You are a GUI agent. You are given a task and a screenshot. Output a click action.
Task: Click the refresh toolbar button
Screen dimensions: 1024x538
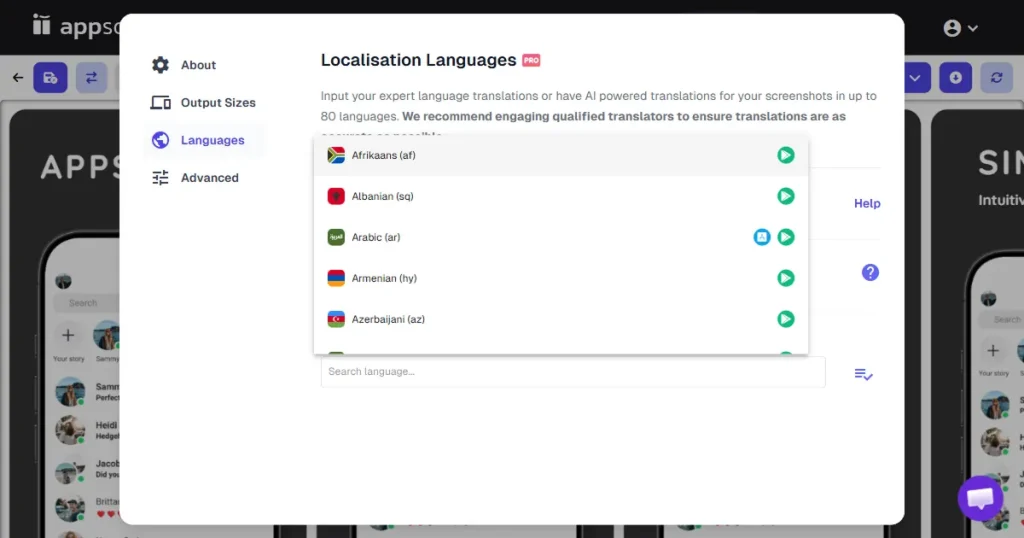(997, 78)
